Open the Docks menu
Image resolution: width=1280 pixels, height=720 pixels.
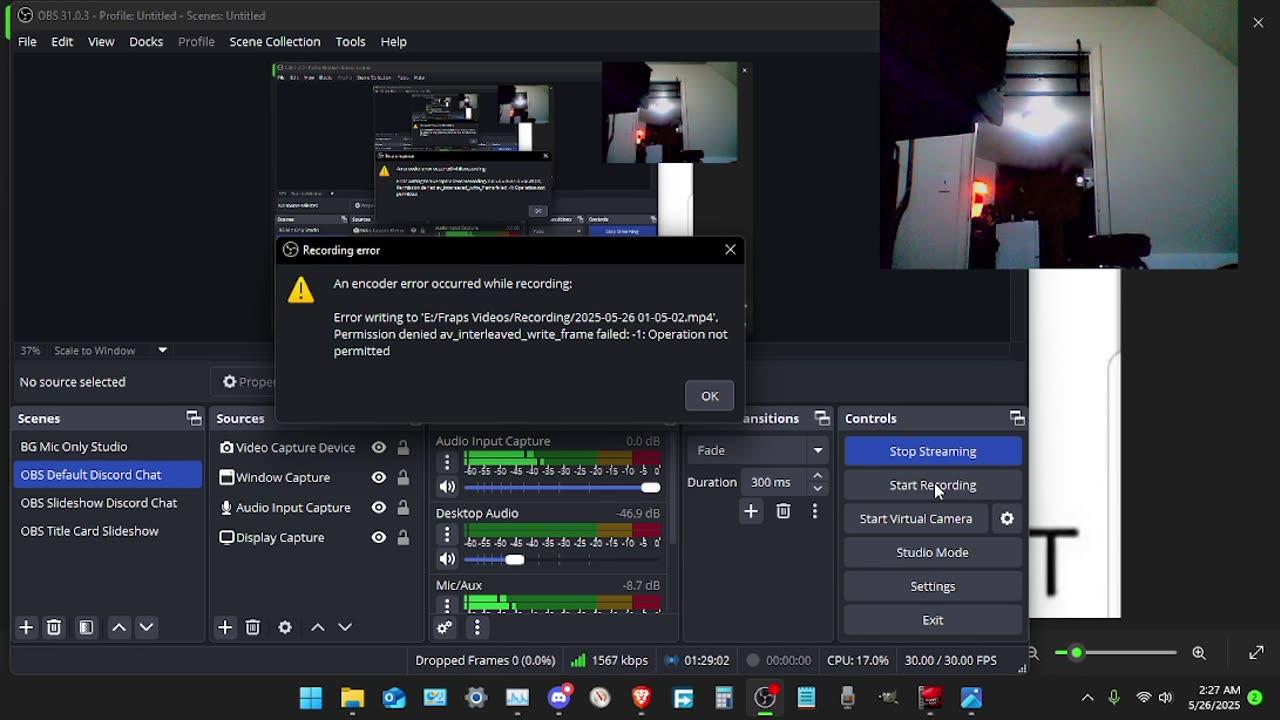(146, 42)
